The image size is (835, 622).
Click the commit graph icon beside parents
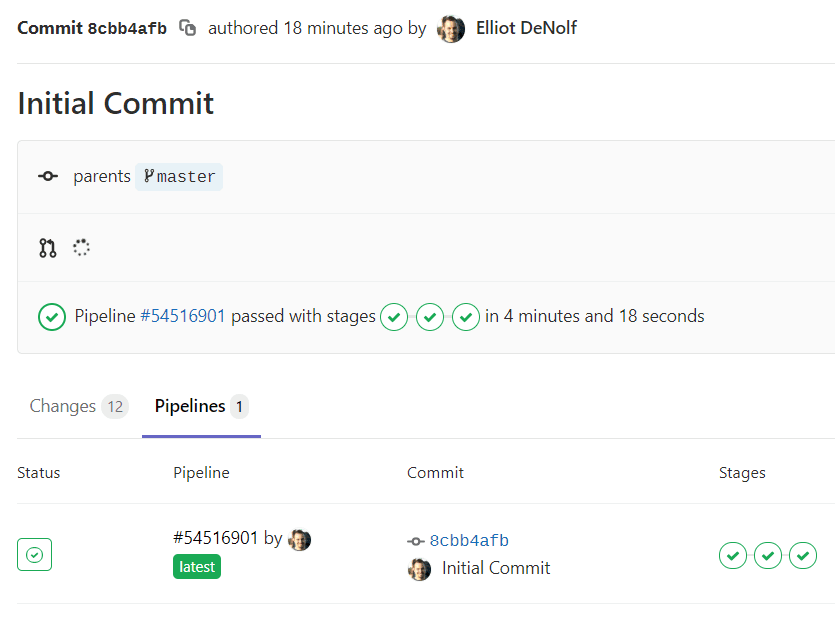(47, 177)
